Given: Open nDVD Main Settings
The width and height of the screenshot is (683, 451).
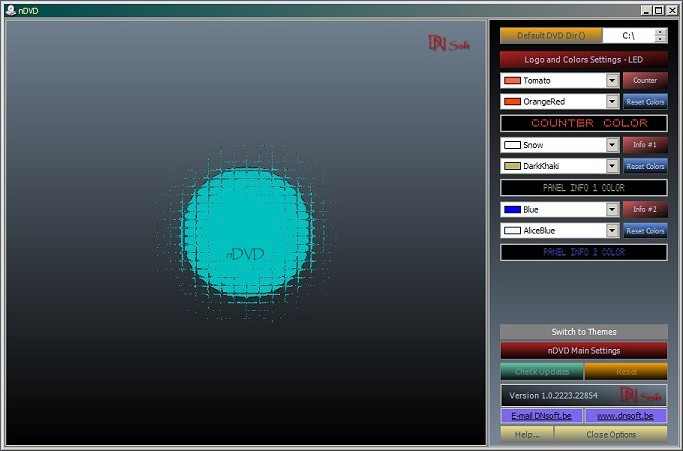Looking at the screenshot, I should (584, 350).
